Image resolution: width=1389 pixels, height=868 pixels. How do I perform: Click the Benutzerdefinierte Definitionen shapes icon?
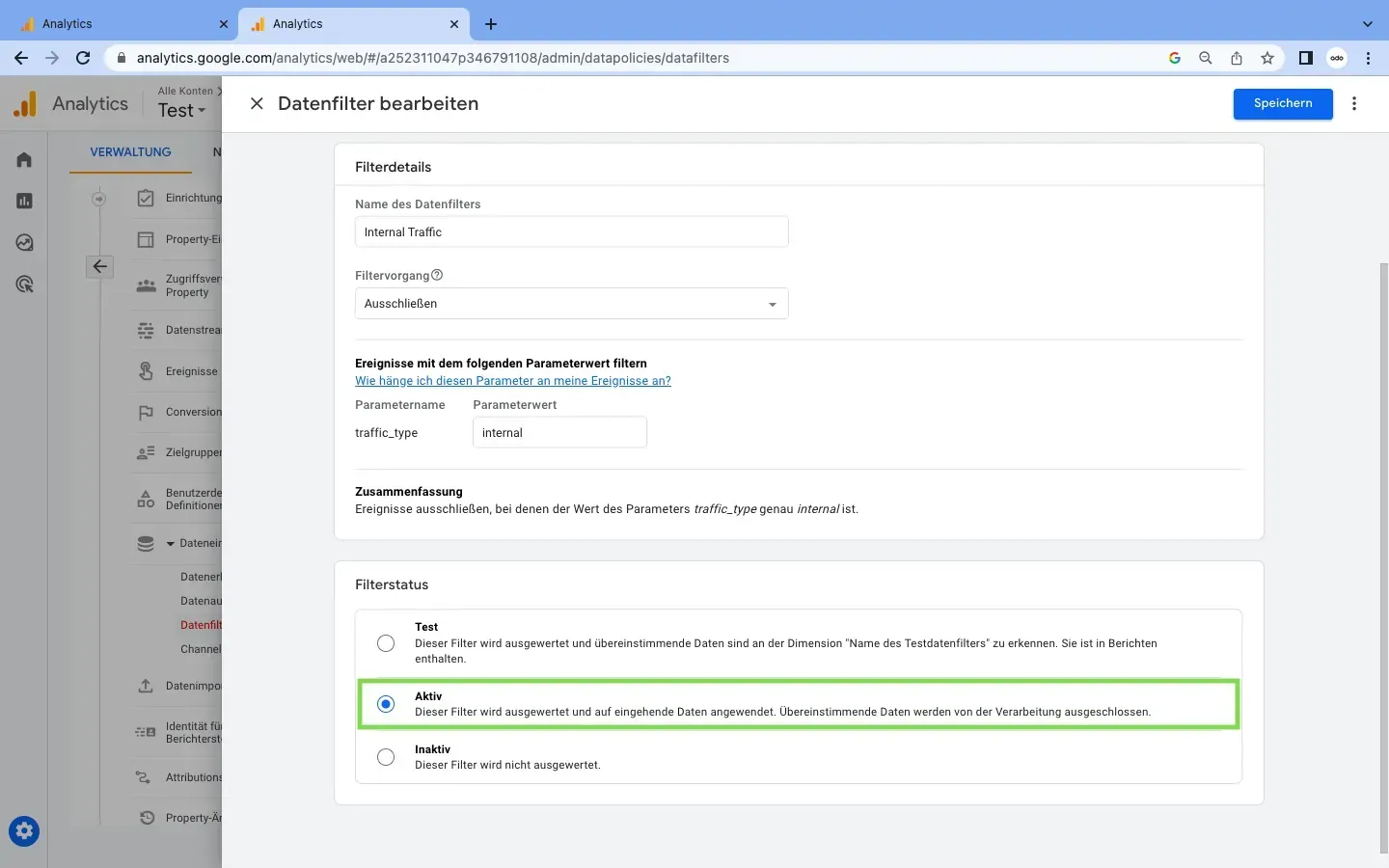point(146,499)
